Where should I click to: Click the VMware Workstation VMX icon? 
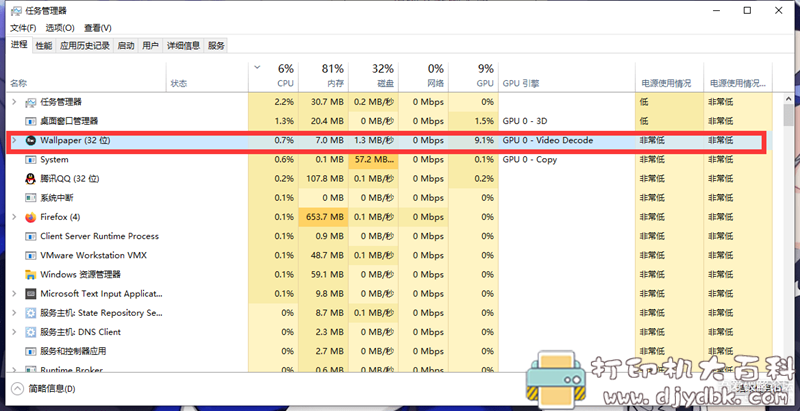pyautogui.click(x=31, y=255)
